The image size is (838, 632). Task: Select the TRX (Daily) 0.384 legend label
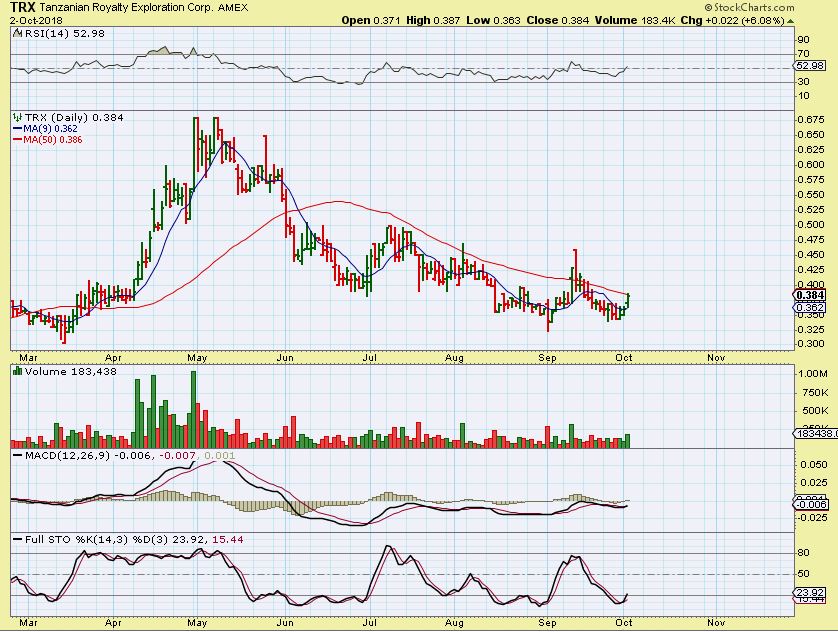(74, 118)
